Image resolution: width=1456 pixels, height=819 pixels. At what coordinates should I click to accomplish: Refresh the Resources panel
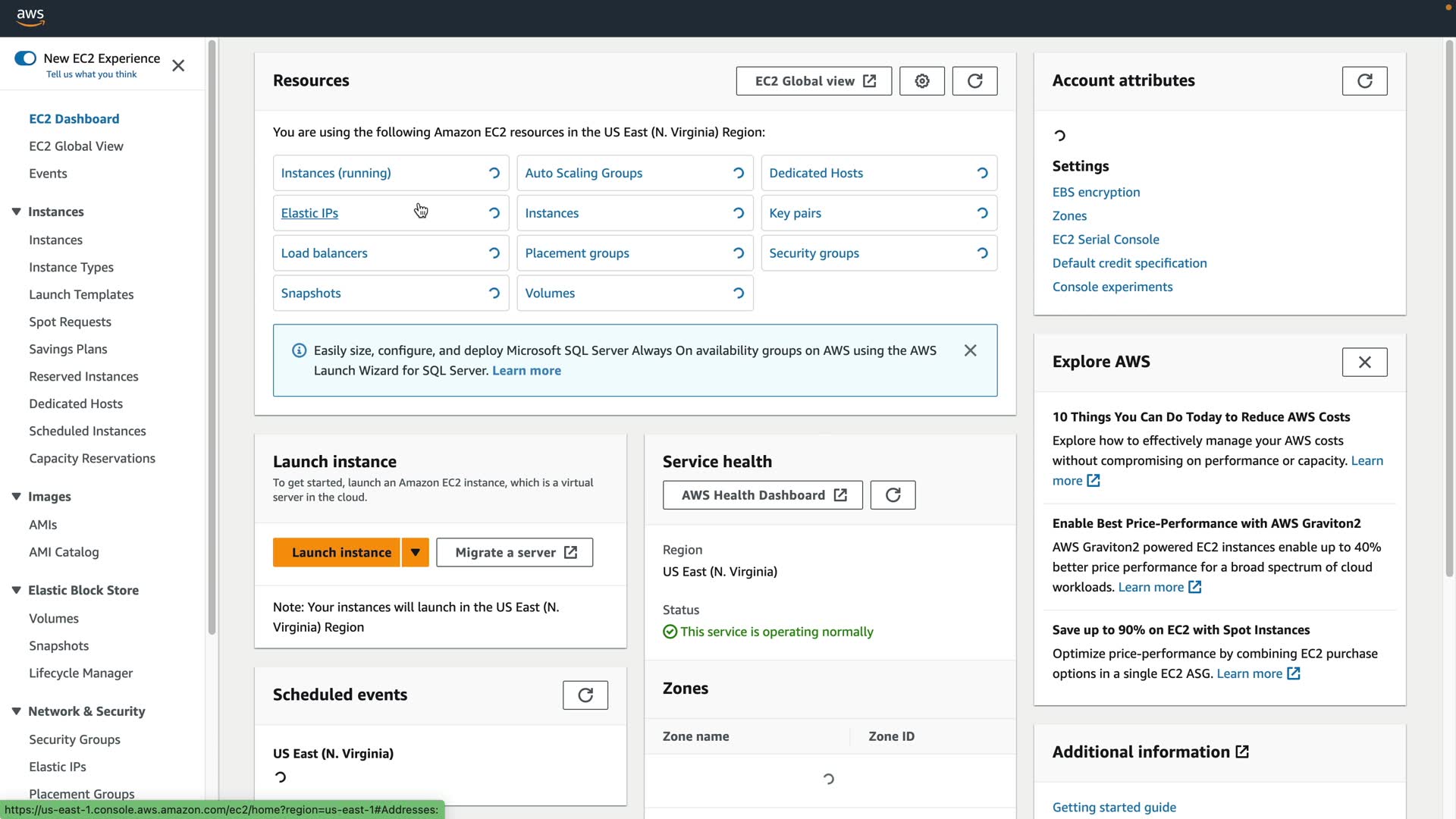coord(974,81)
